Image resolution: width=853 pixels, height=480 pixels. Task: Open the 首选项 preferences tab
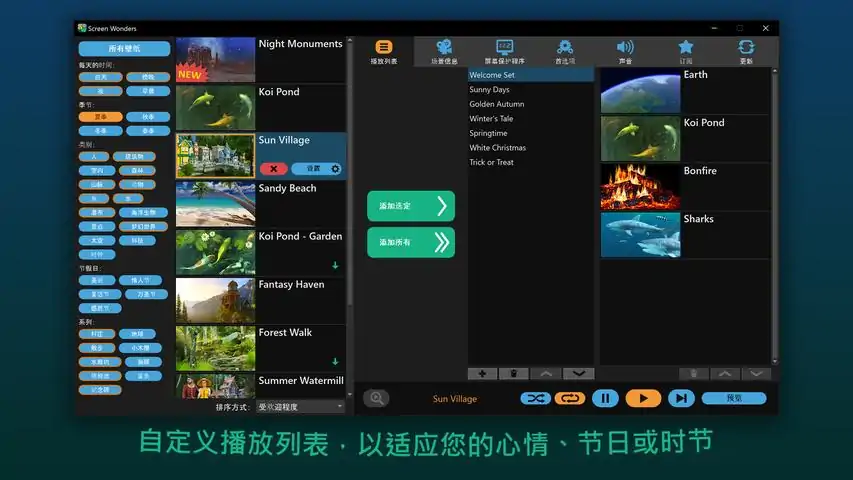point(565,52)
